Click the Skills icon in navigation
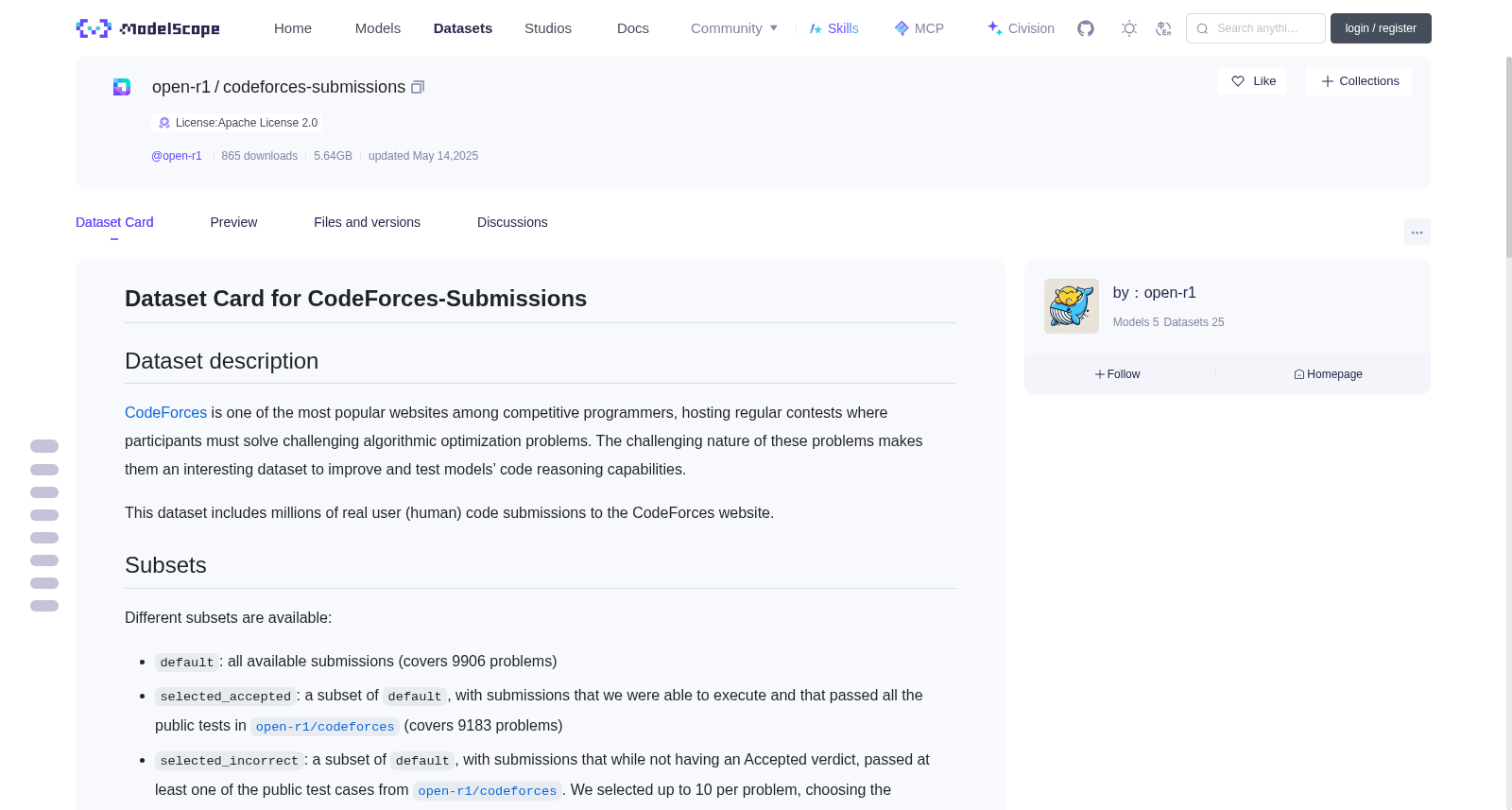This screenshot has height=810, width=1512. point(816,28)
